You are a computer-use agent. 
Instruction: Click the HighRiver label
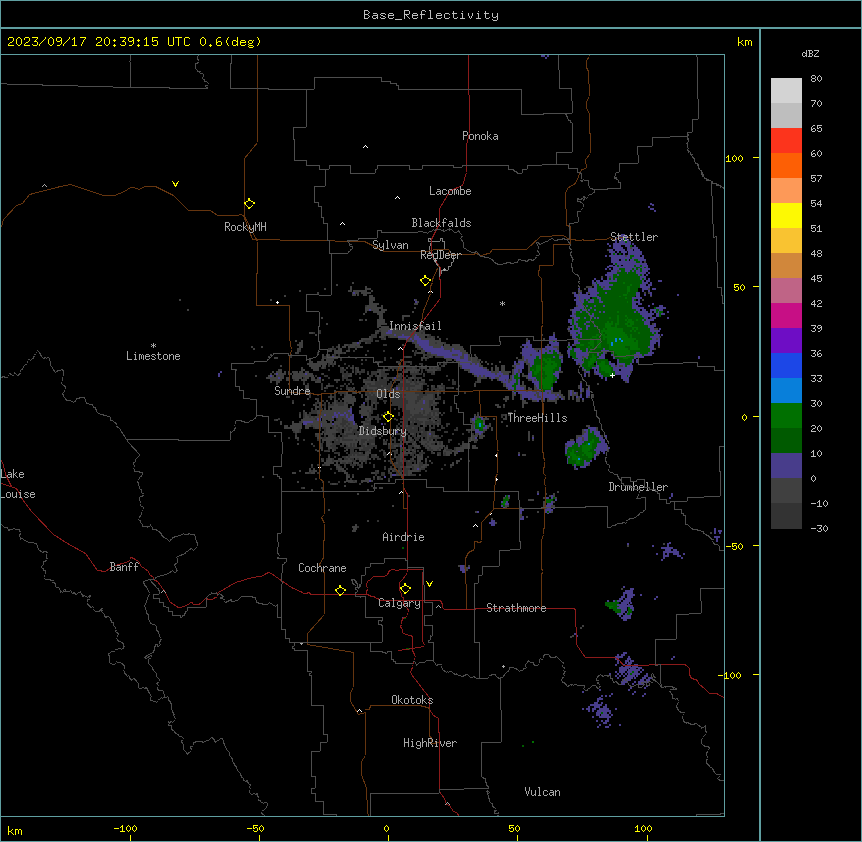pyautogui.click(x=430, y=743)
